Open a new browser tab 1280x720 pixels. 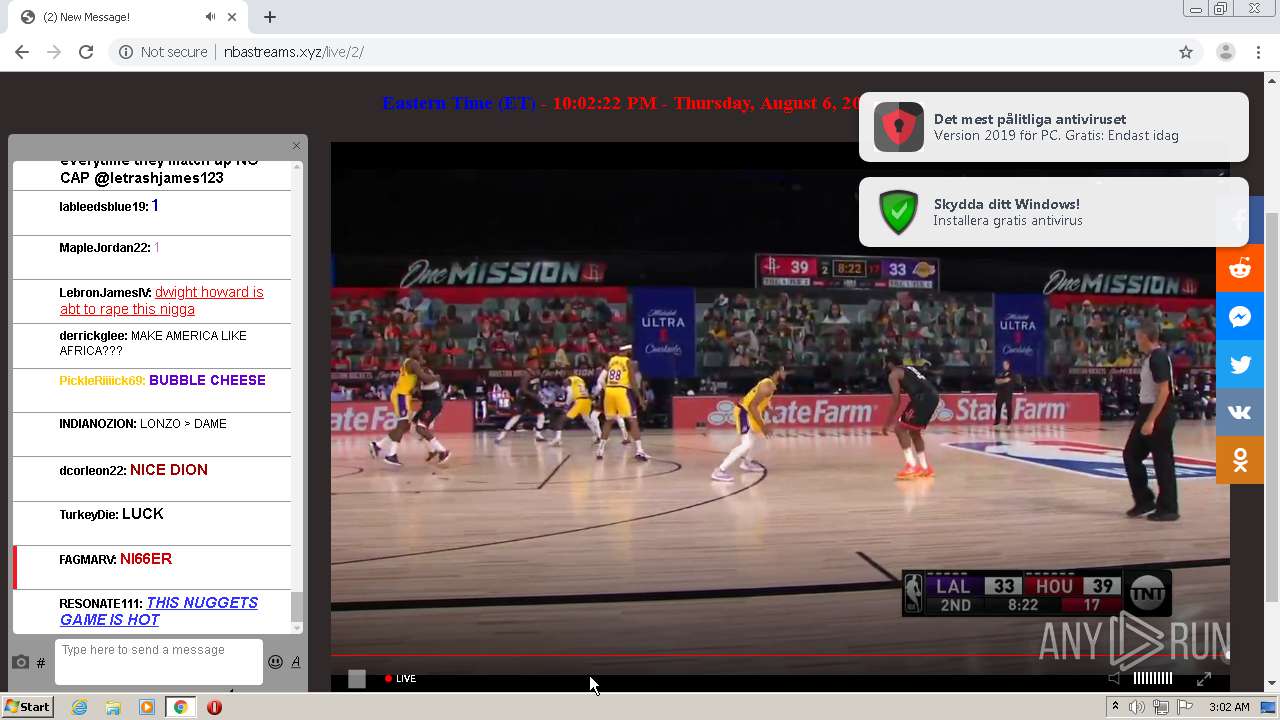click(270, 17)
